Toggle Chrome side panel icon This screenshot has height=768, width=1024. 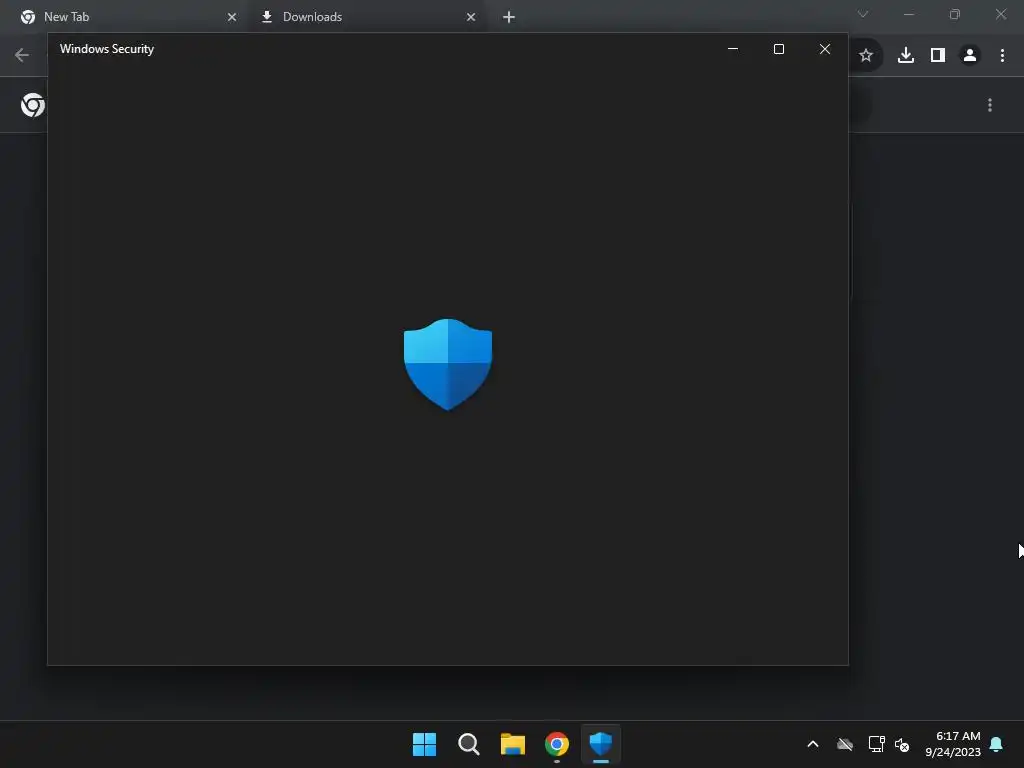pos(938,56)
